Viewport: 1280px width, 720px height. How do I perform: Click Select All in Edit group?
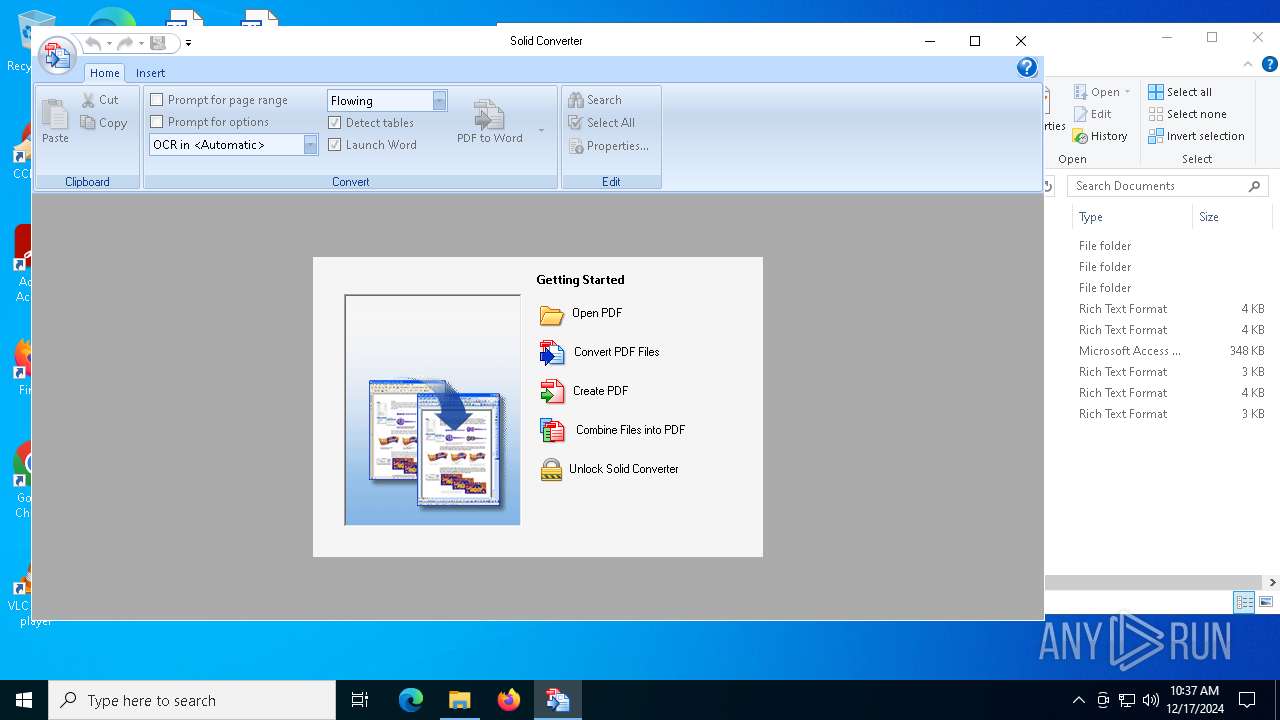click(601, 123)
